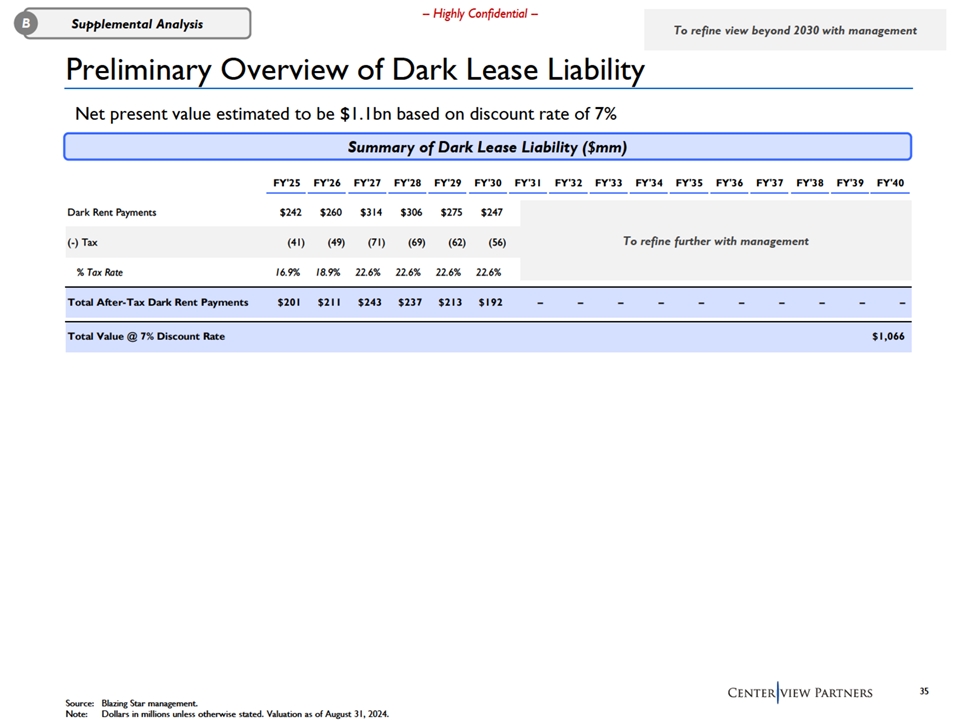
Task: Click the refine view beyond 2030 note box
Action: (794, 31)
